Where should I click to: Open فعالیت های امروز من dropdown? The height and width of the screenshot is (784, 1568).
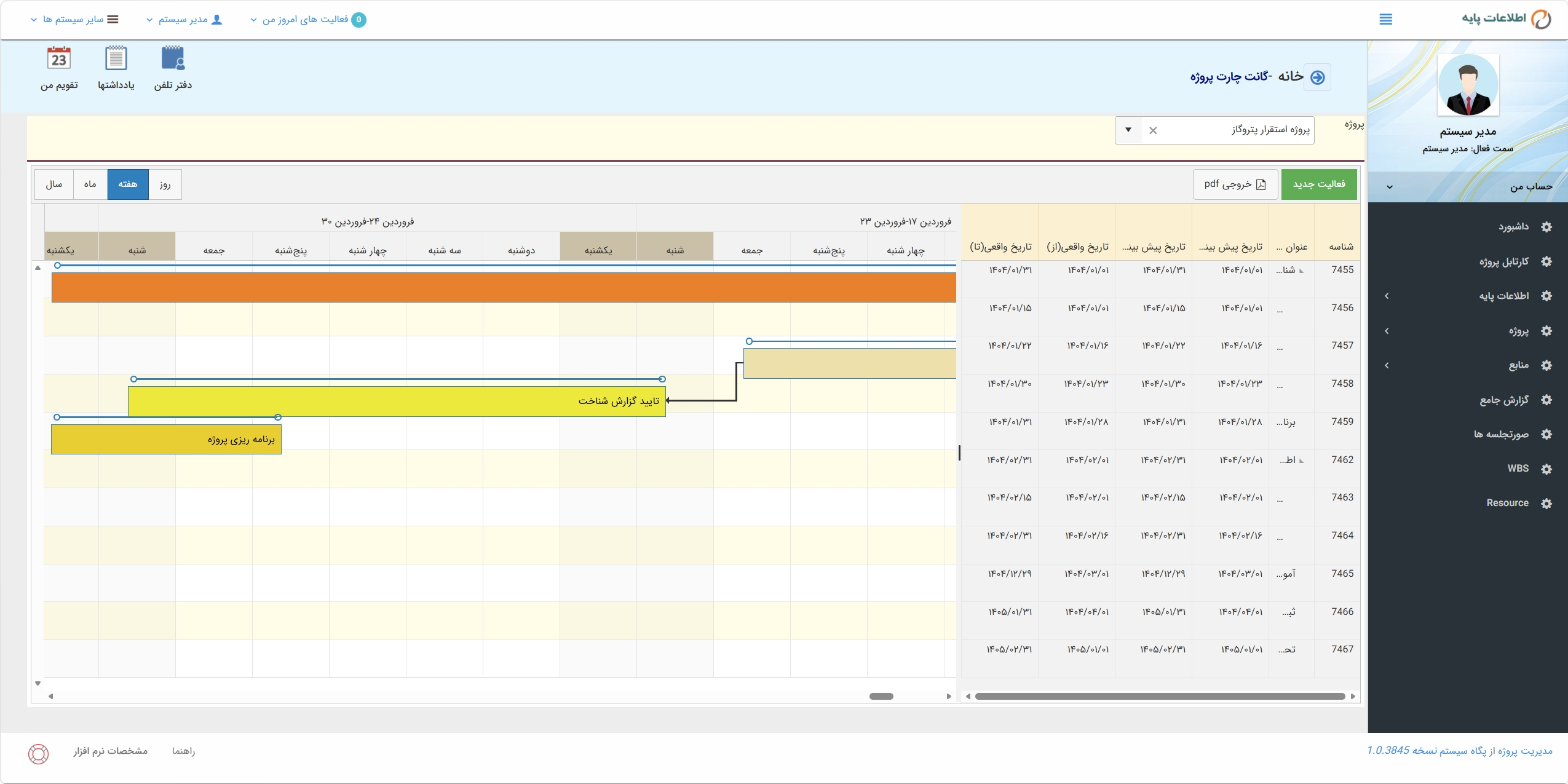[x=308, y=20]
